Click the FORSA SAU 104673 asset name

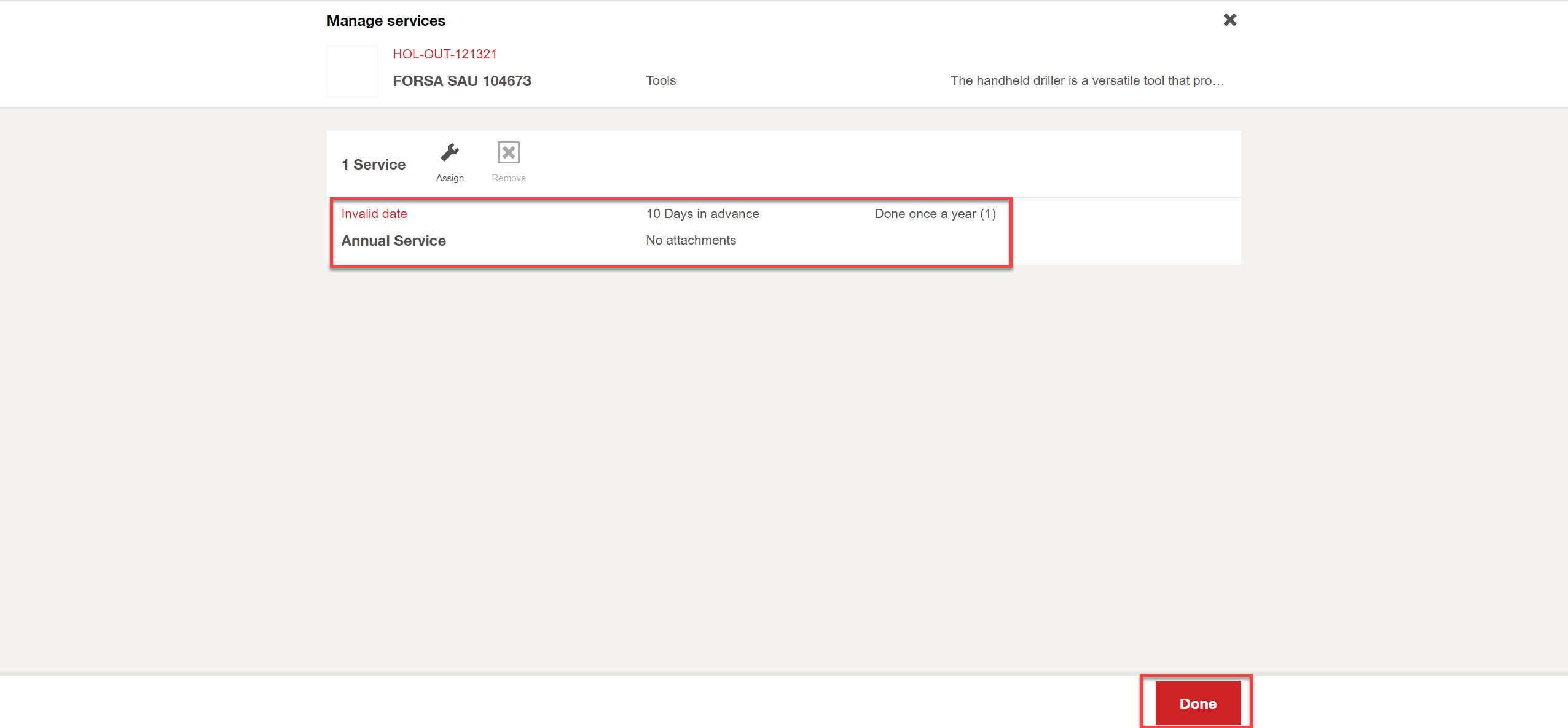[x=462, y=81]
